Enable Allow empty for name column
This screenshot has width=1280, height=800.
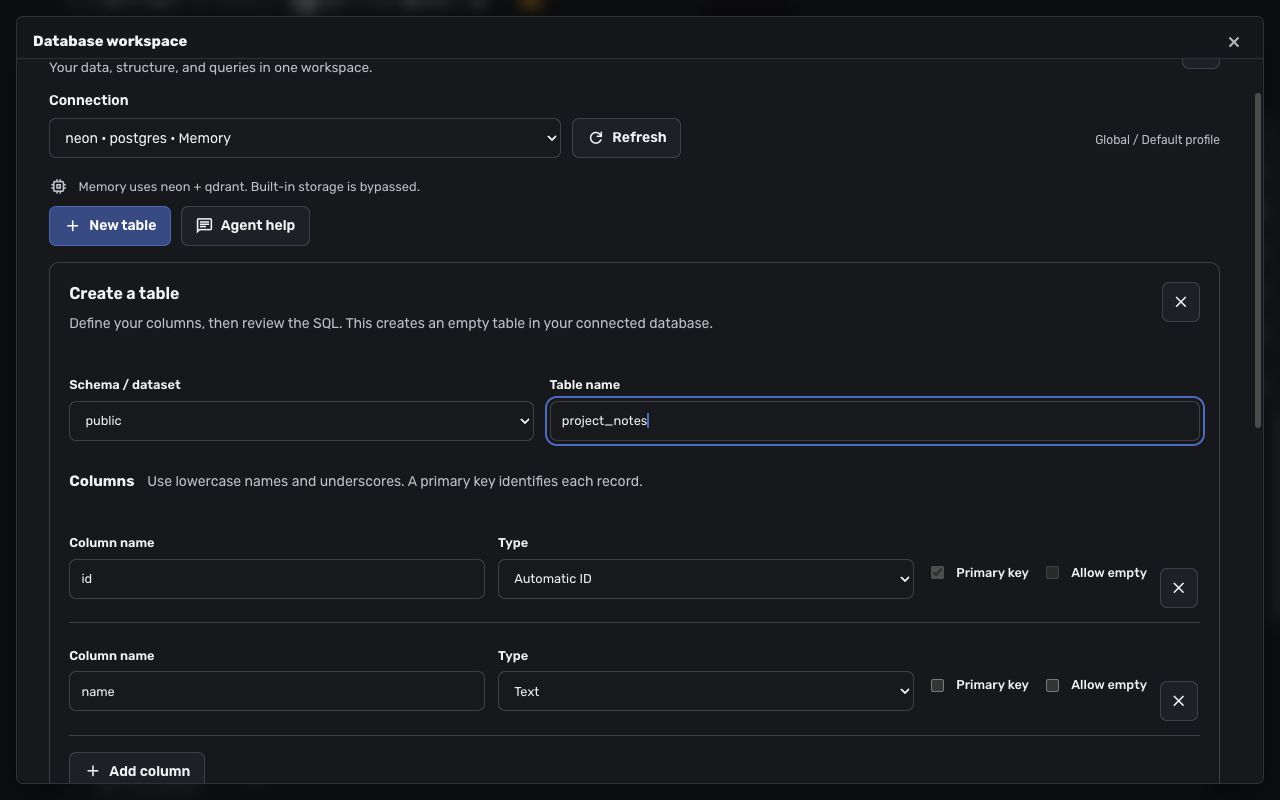click(x=1052, y=685)
